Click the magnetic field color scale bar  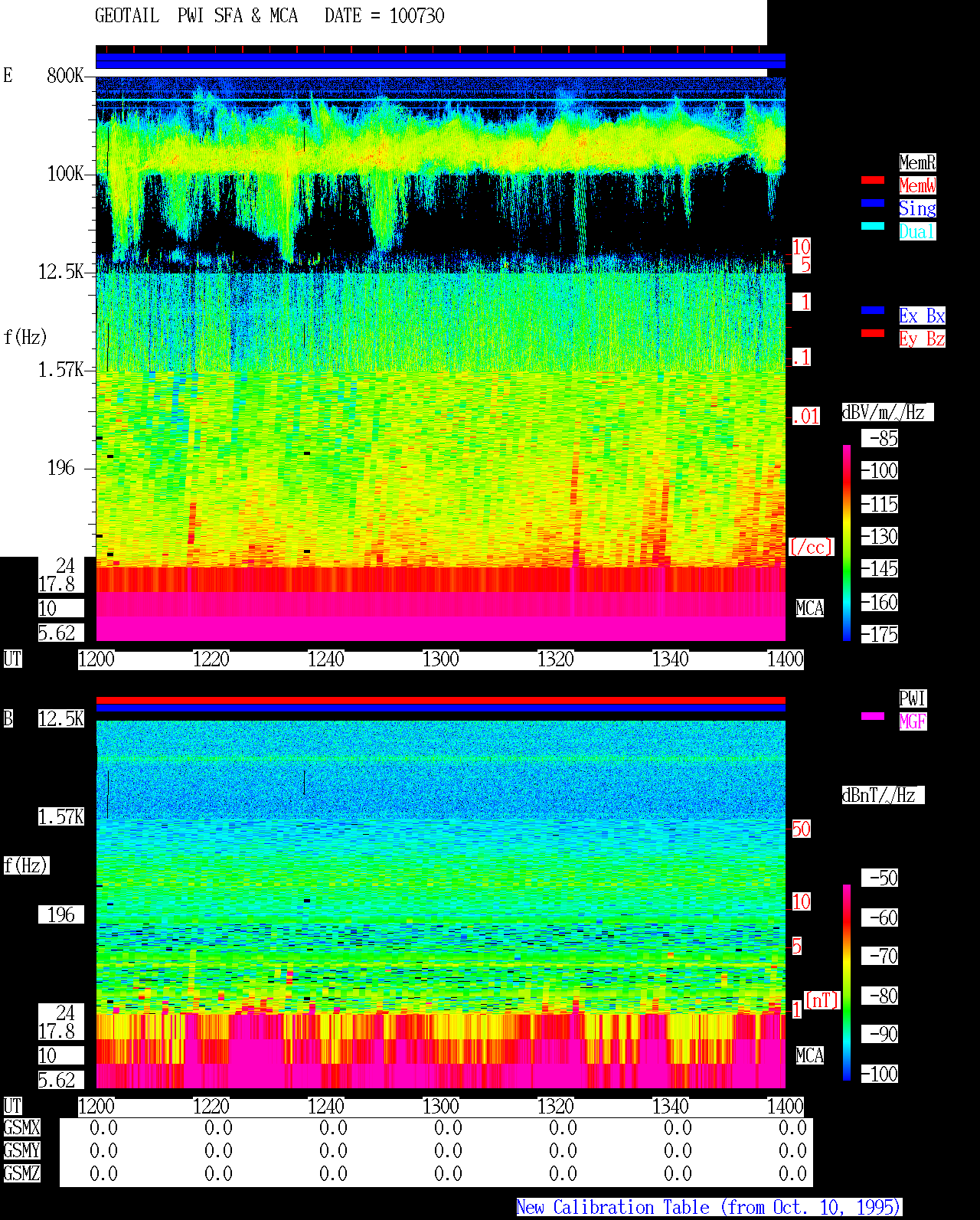click(847, 983)
